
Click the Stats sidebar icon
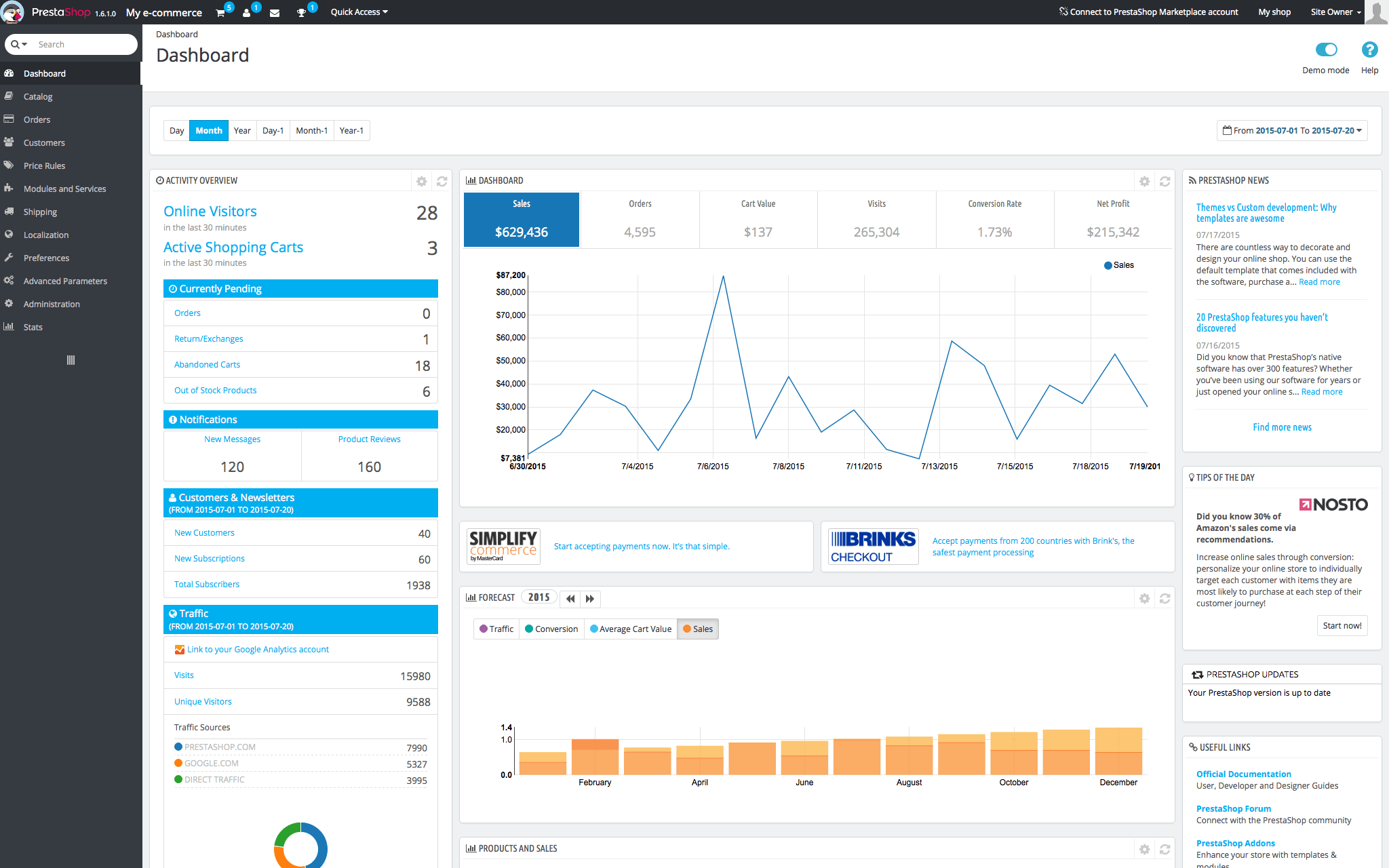pos(10,326)
